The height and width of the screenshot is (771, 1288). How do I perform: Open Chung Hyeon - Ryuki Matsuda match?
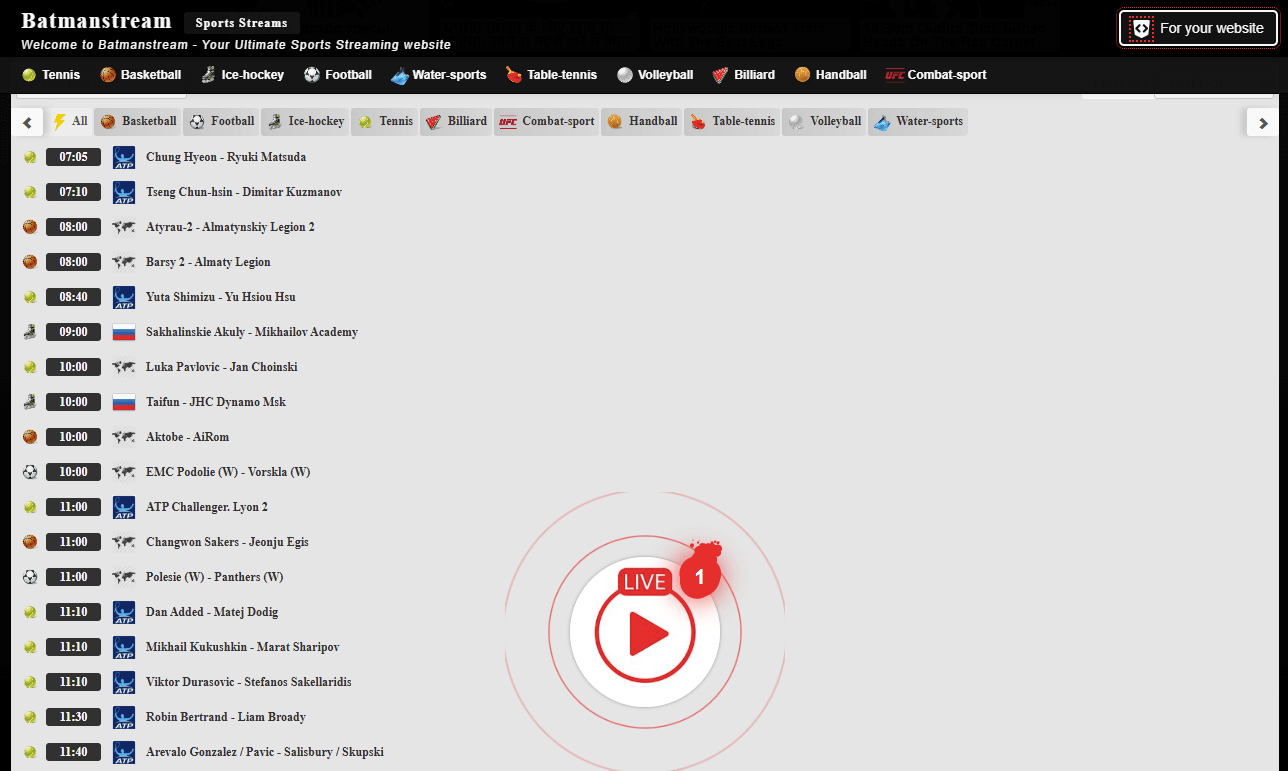226,157
